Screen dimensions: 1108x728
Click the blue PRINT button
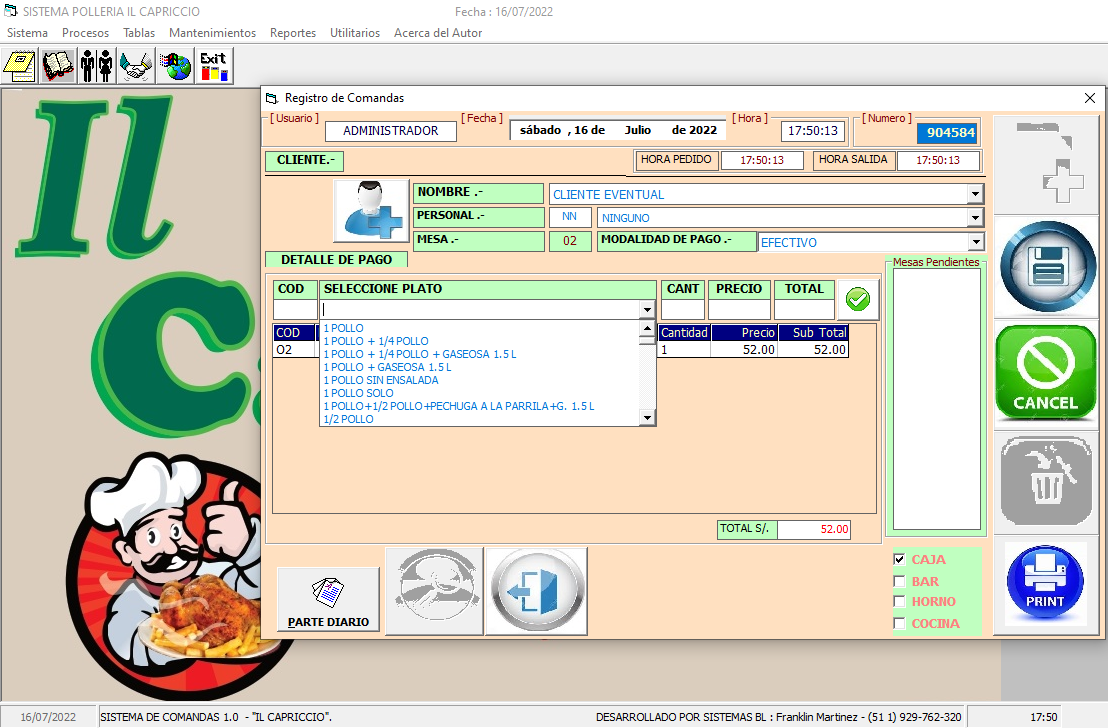[x=1046, y=584]
